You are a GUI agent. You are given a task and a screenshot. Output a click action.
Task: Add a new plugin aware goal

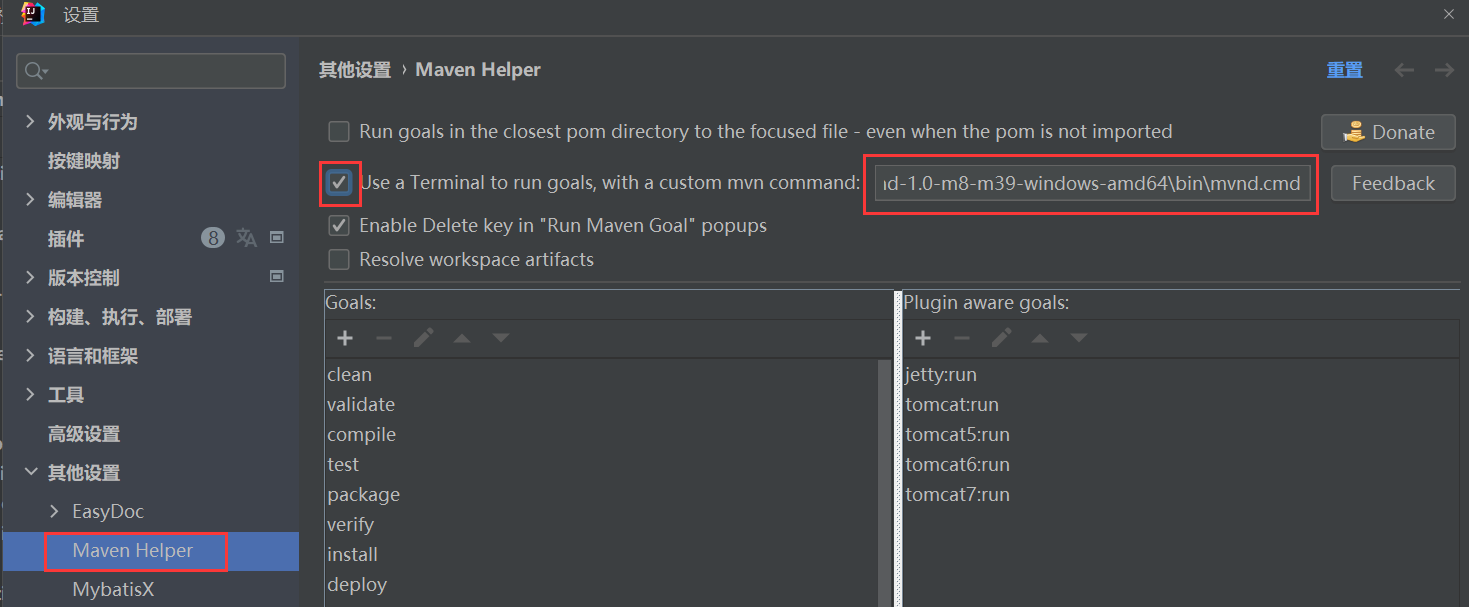pyautogui.click(x=923, y=338)
